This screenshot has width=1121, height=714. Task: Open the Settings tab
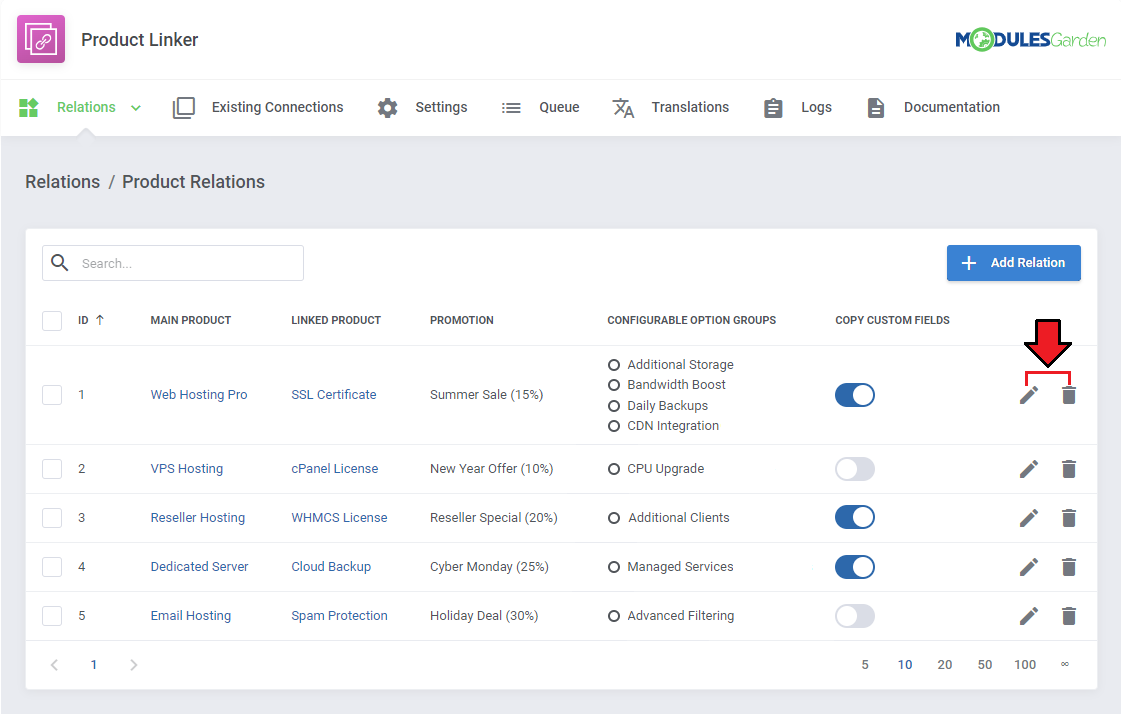tap(441, 107)
